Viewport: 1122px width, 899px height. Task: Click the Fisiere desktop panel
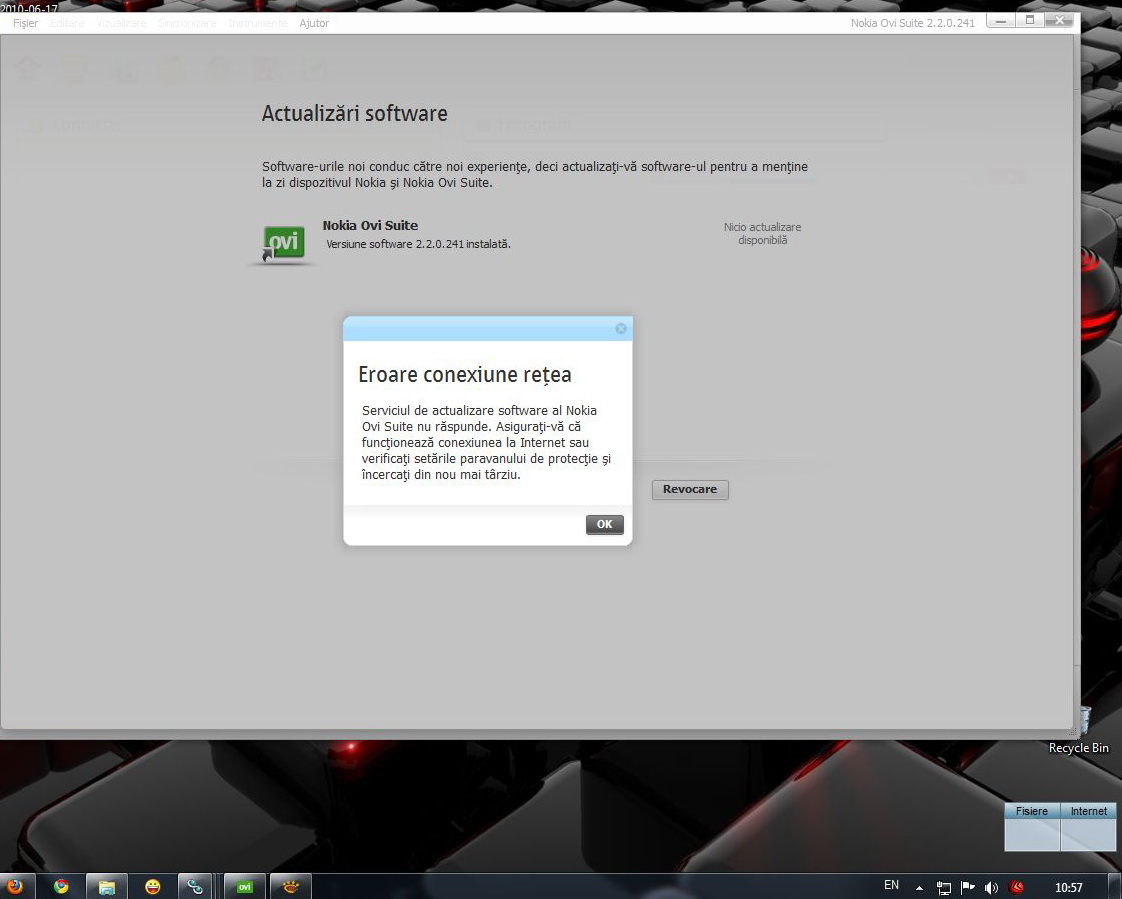(1032, 827)
